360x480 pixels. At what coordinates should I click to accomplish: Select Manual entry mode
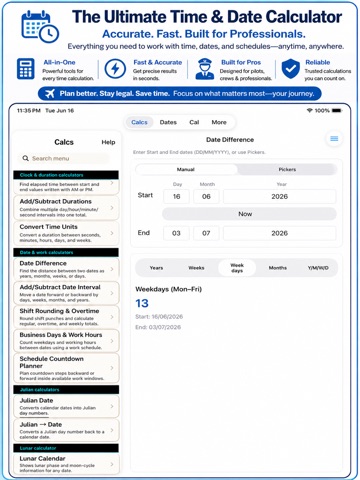click(x=186, y=169)
